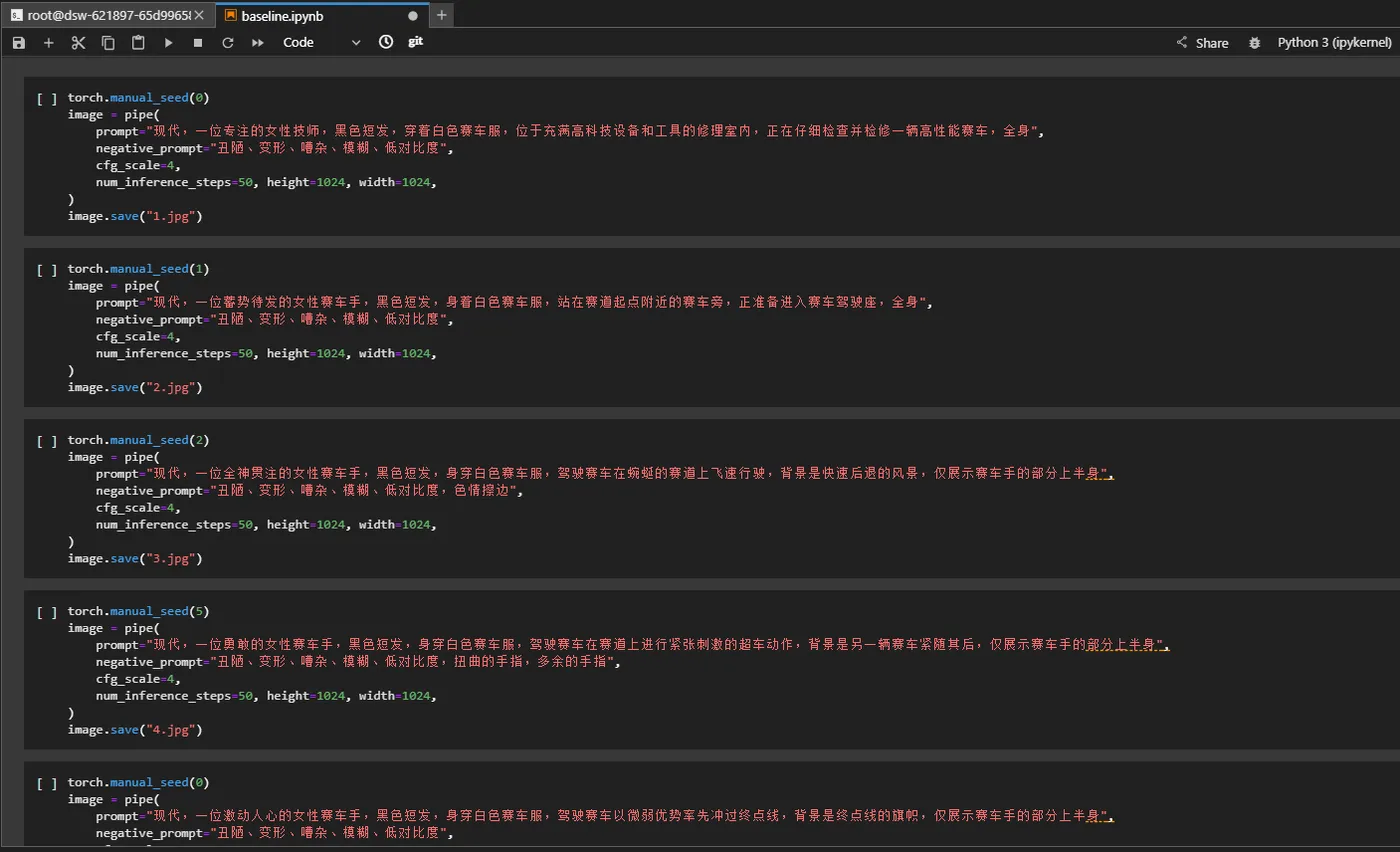Close the root@dsw-621897 terminal tab
The height and width of the screenshot is (852, 1400).
coord(199,16)
